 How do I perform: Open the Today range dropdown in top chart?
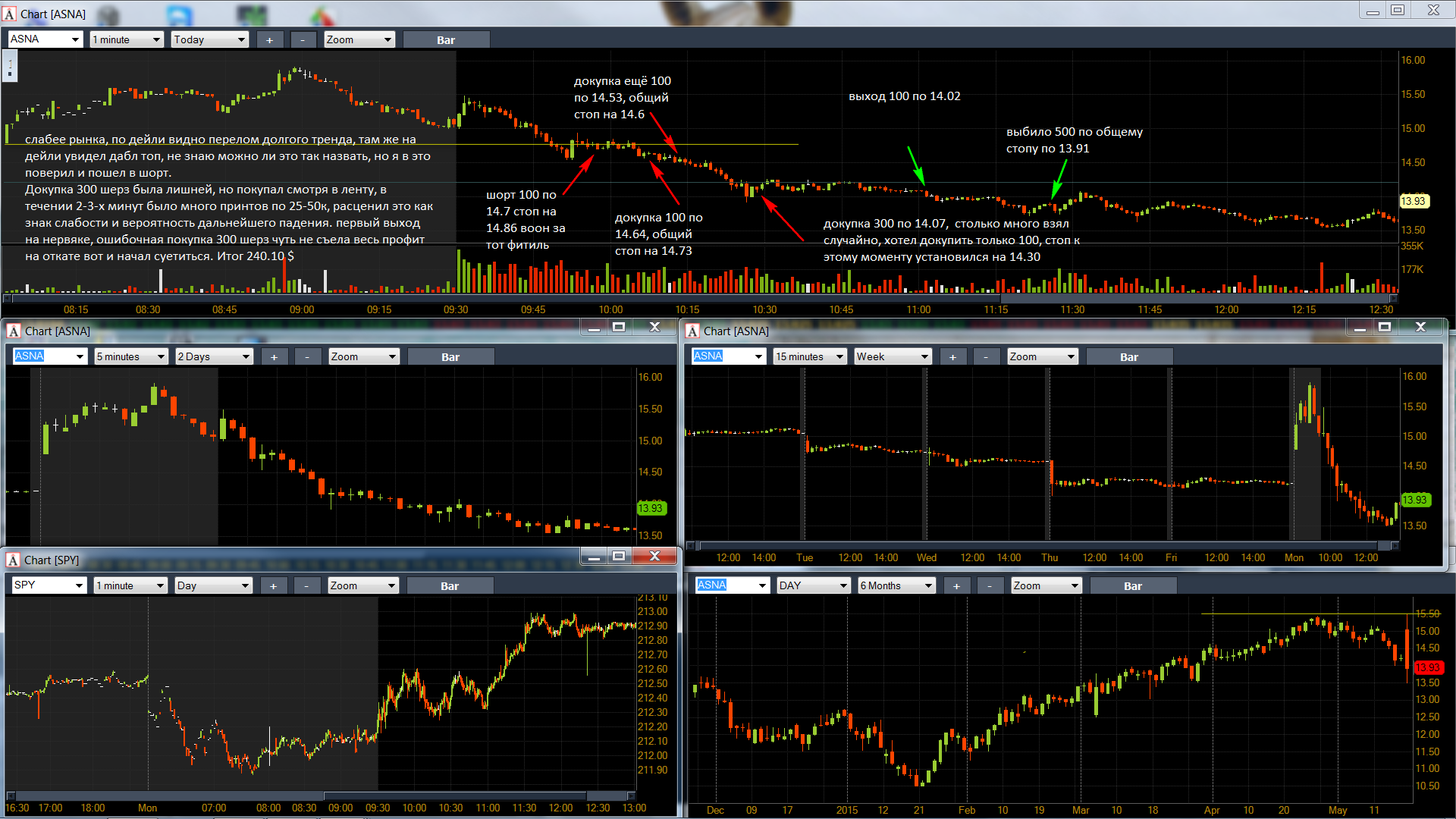coord(210,39)
